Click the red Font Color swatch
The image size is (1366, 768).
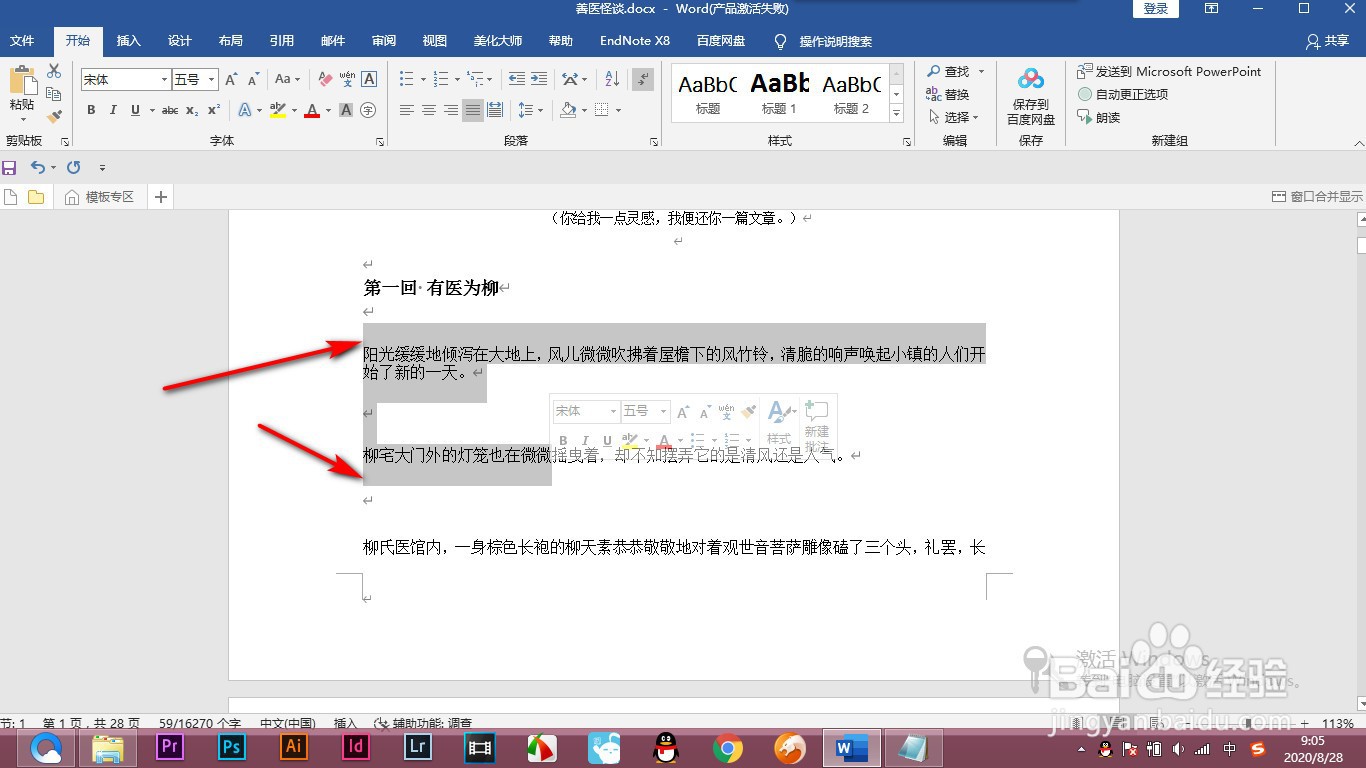313,110
